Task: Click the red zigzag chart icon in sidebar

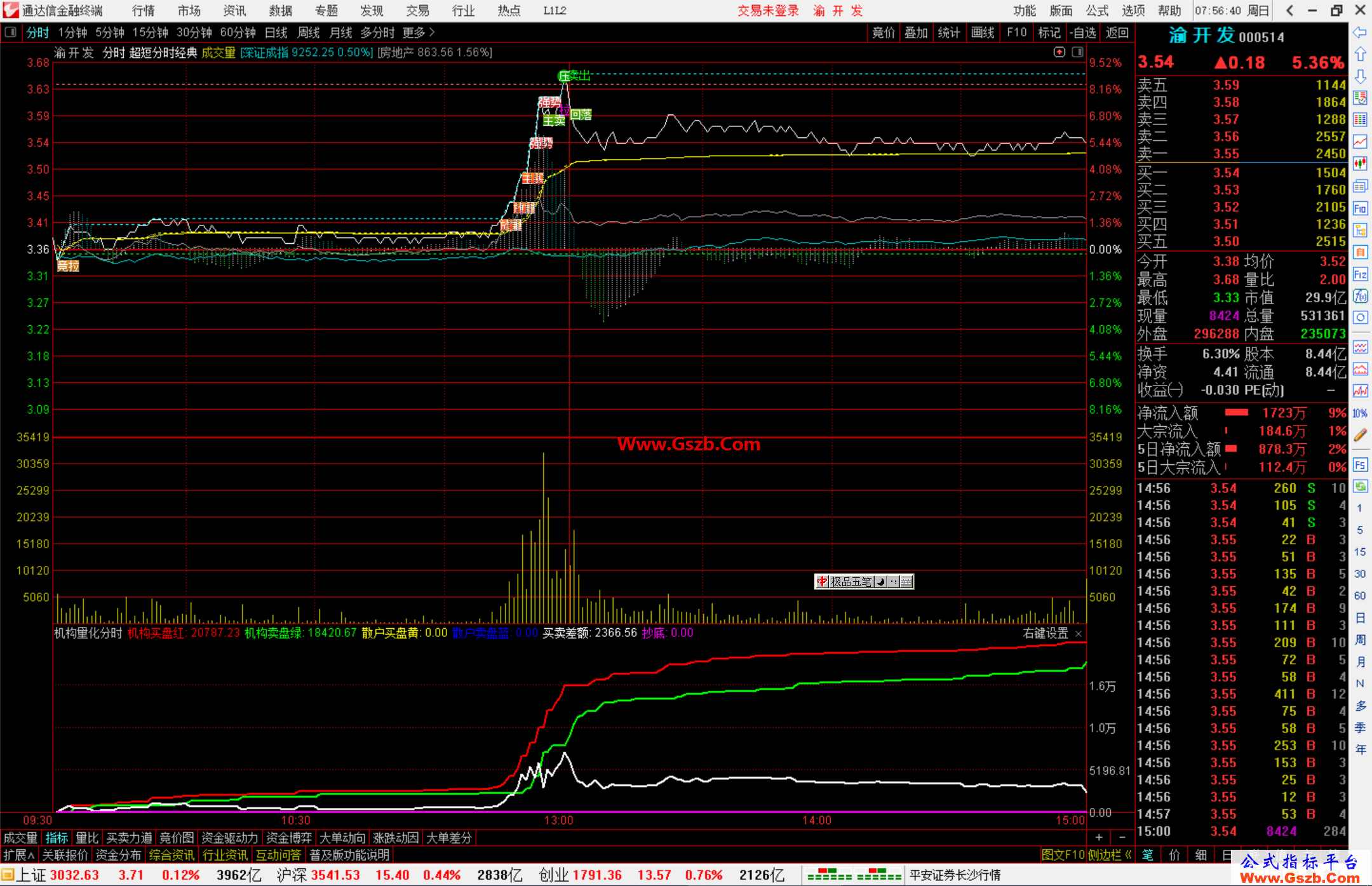Action: [1360, 391]
